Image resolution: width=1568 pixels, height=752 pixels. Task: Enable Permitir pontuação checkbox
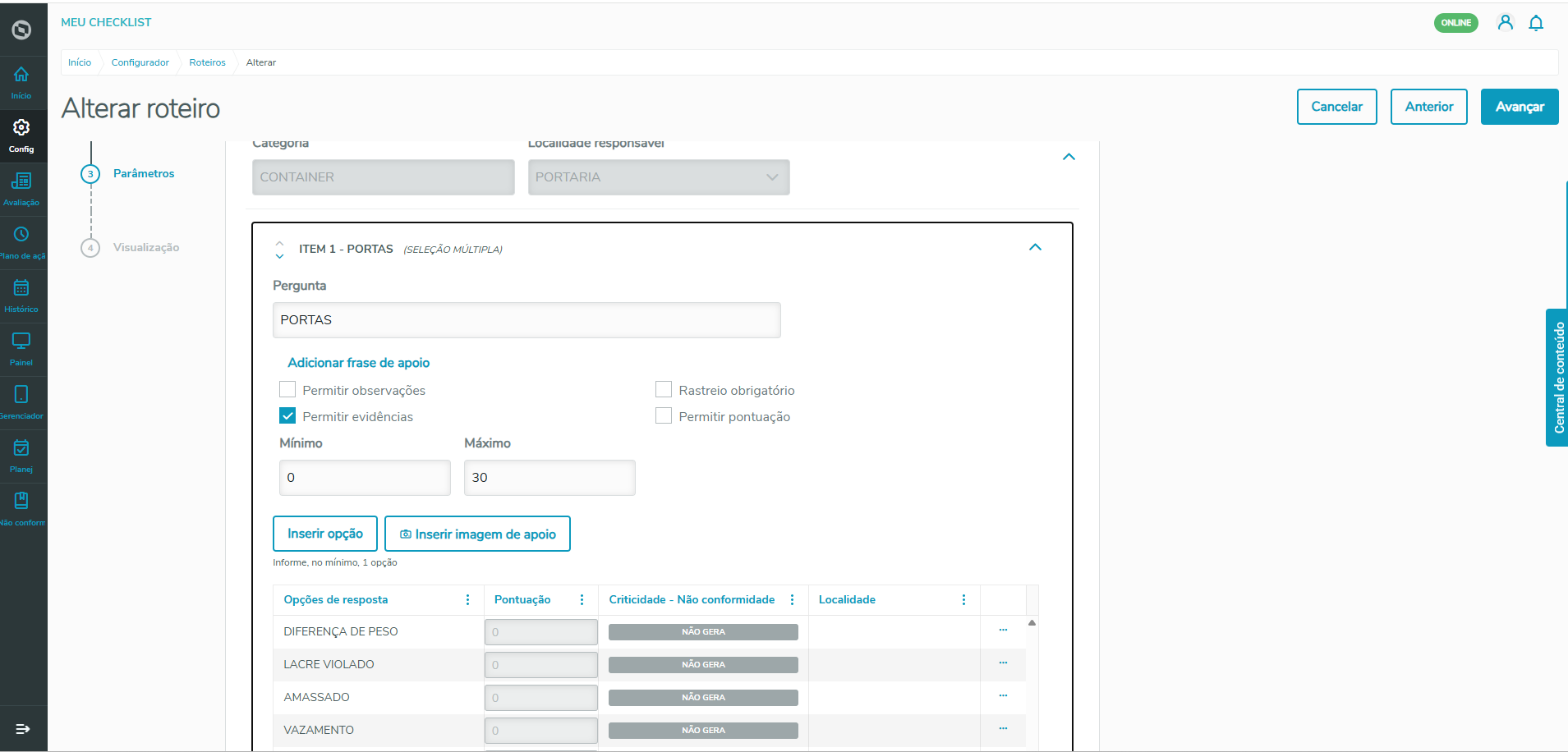(664, 416)
